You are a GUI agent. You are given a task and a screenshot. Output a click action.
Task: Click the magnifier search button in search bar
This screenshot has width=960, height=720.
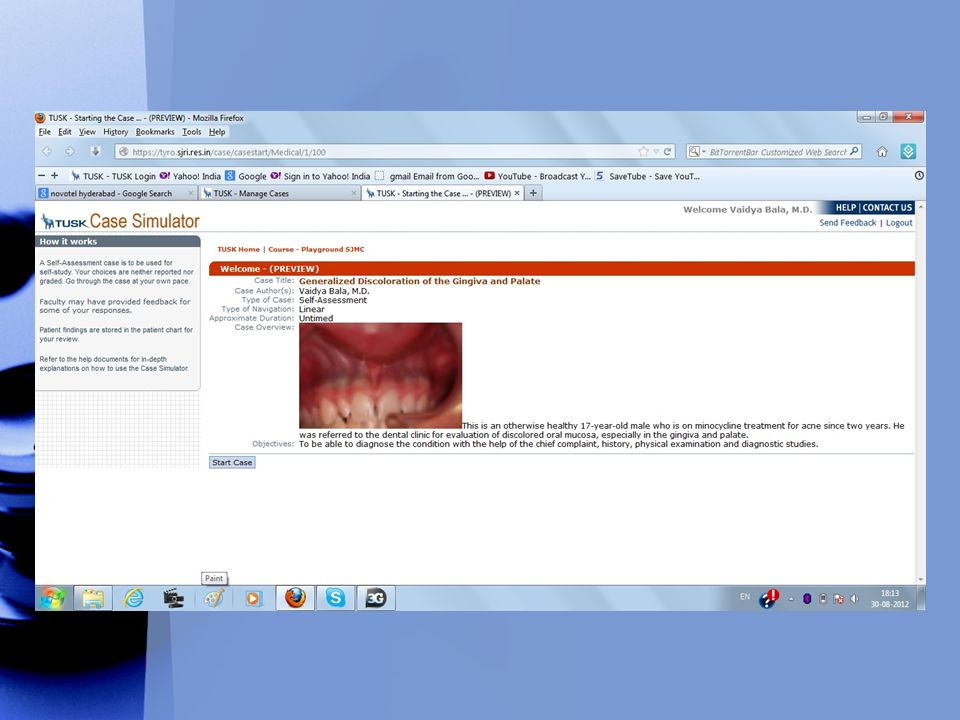[854, 151]
